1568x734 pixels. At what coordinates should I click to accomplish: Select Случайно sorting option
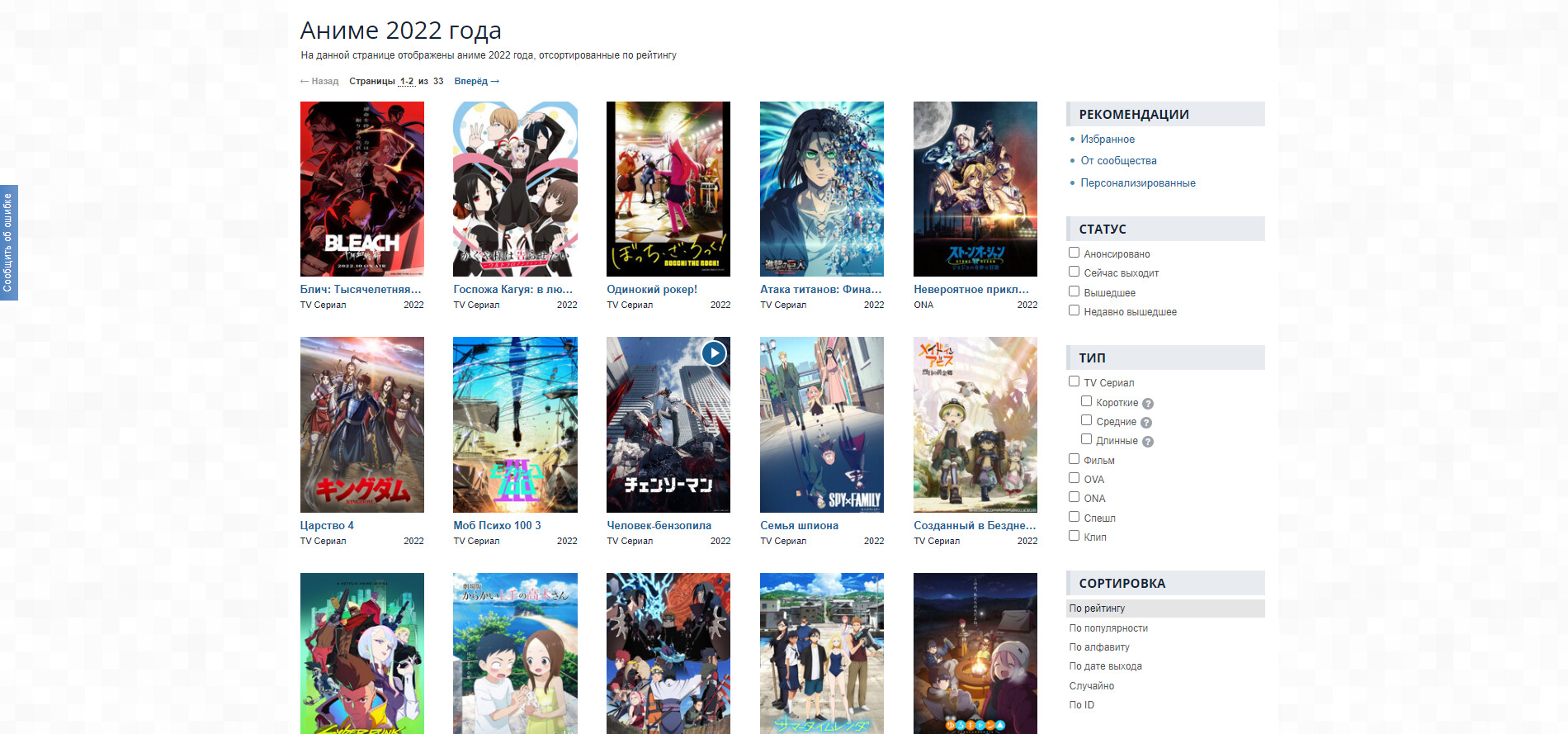[1091, 686]
